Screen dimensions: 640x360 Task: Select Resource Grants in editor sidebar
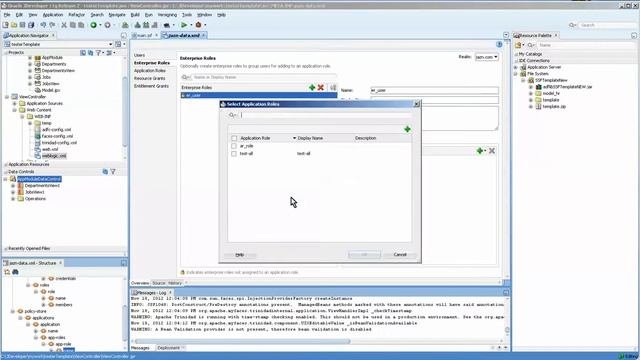[149, 78]
